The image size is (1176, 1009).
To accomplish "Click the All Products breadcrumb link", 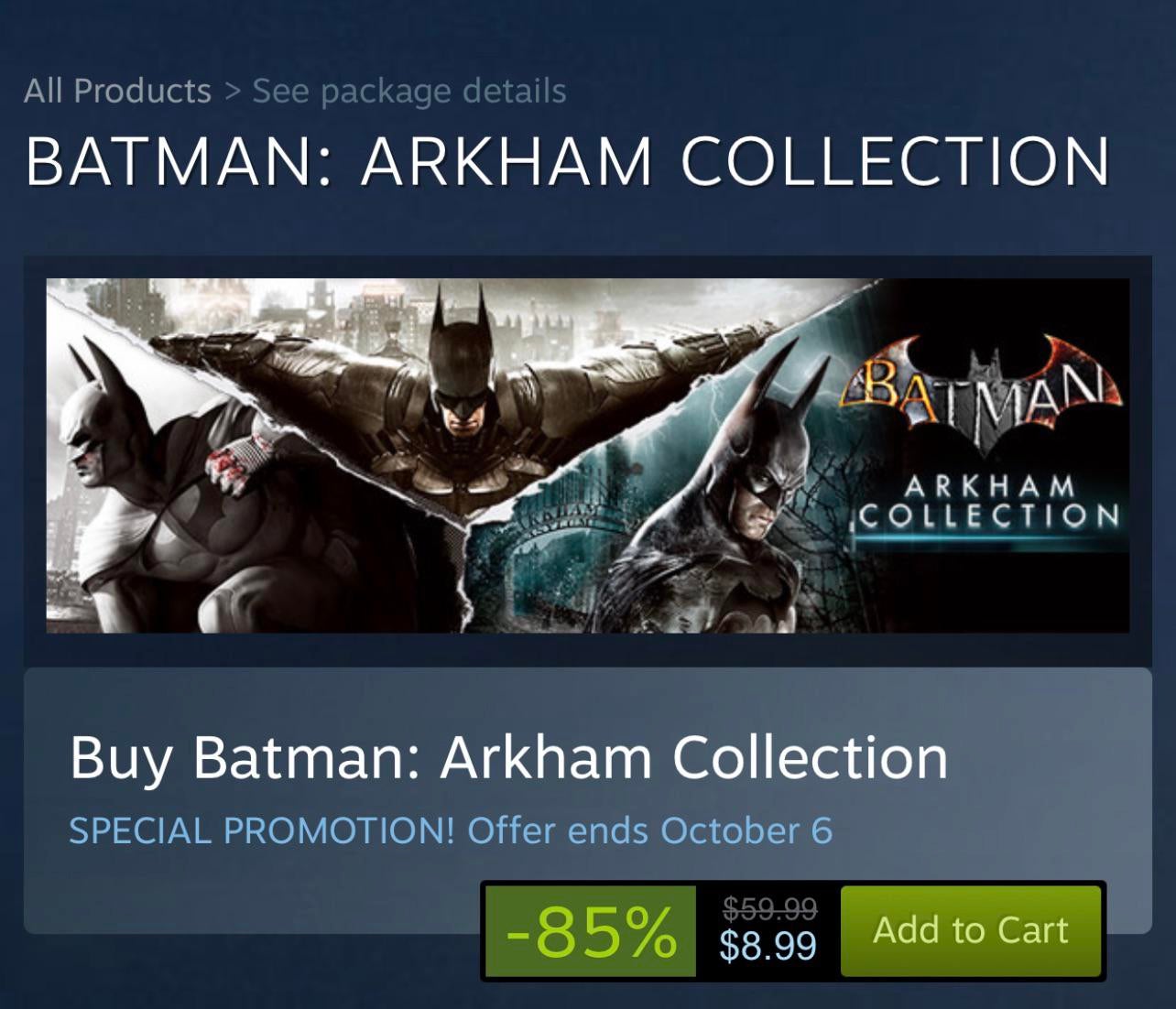I will tap(117, 91).
